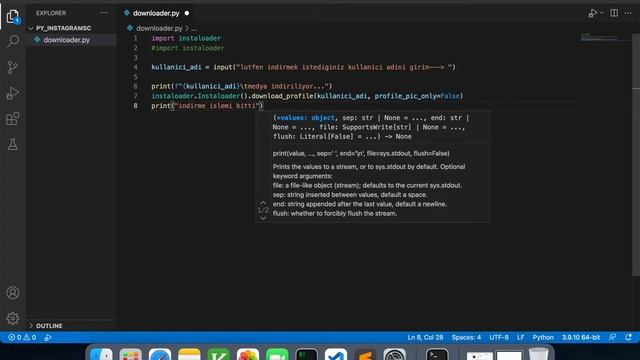Open the notifications bell in status bar
This screenshot has height=360, width=640.
(628, 338)
